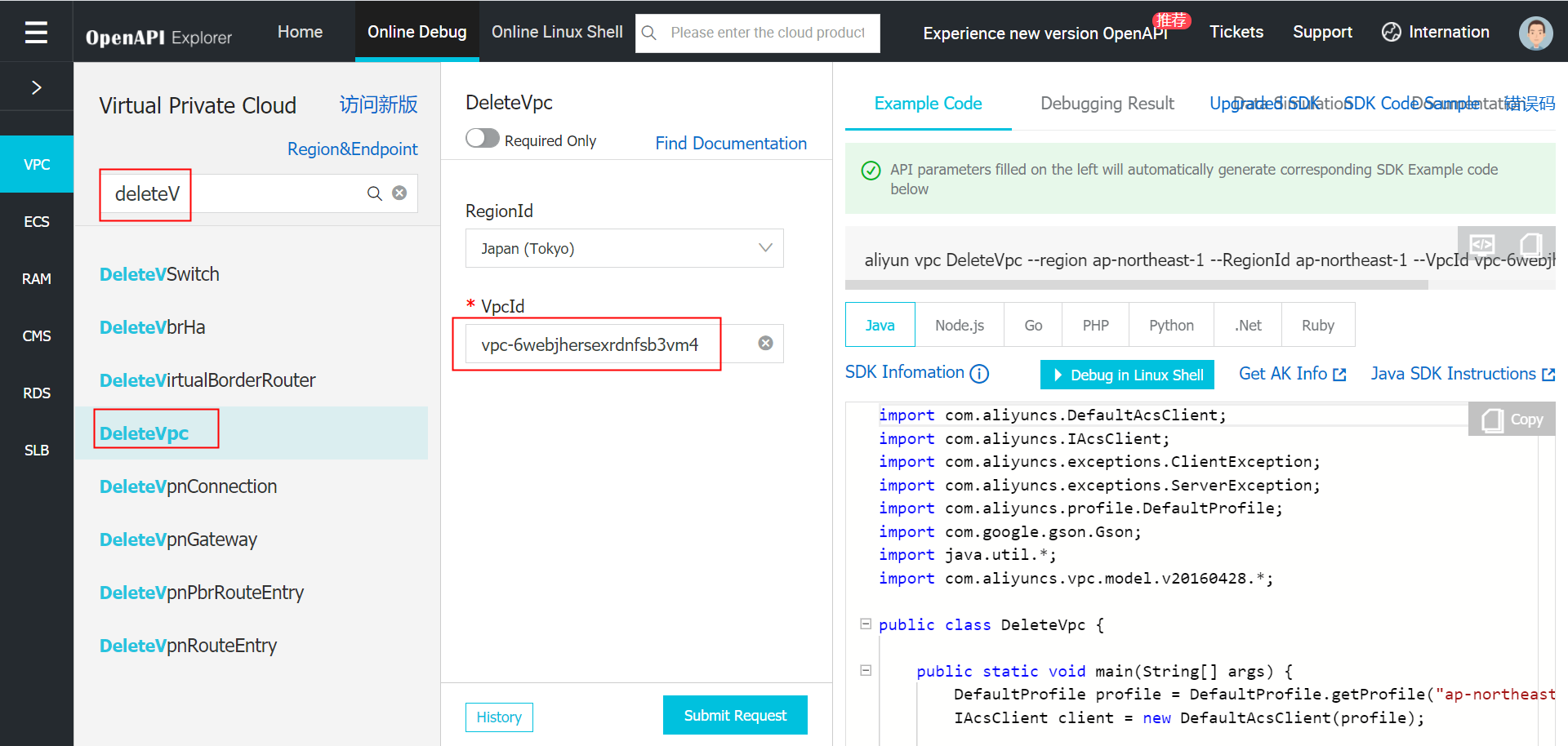The width and height of the screenshot is (1568, 746).
Task: Collapse the public class DeleteVpc block
Action: (866, 624)
